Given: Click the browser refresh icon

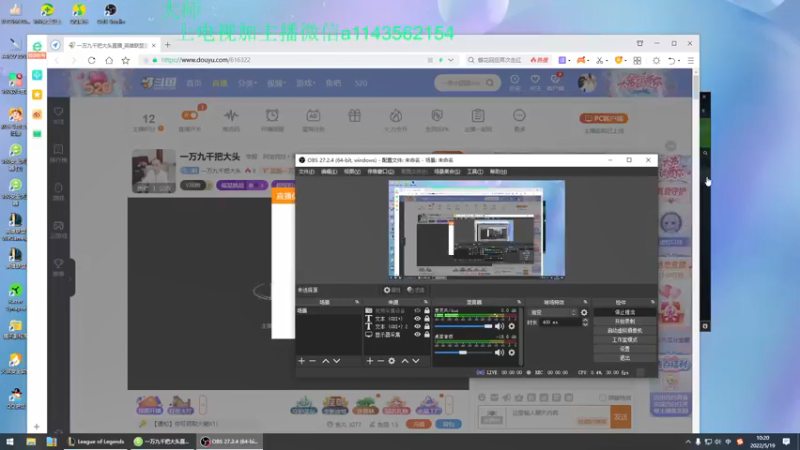Looking at the screenshot, I should coord(92,60).
